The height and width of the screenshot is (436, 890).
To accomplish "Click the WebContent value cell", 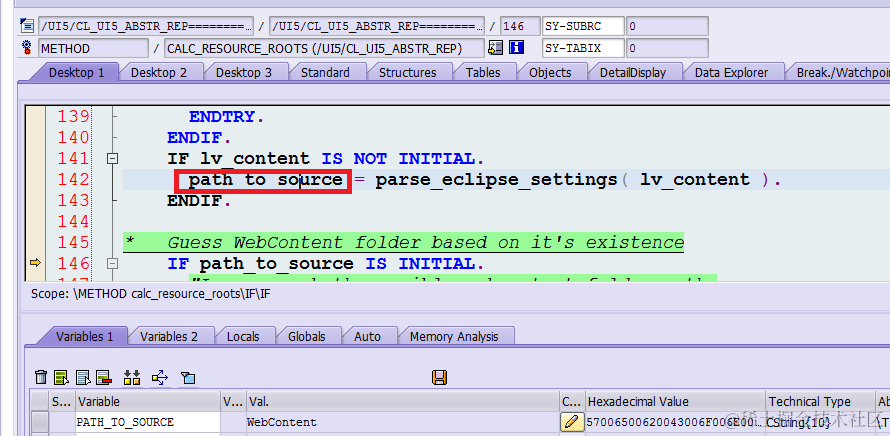I will (x=403, y=422).
